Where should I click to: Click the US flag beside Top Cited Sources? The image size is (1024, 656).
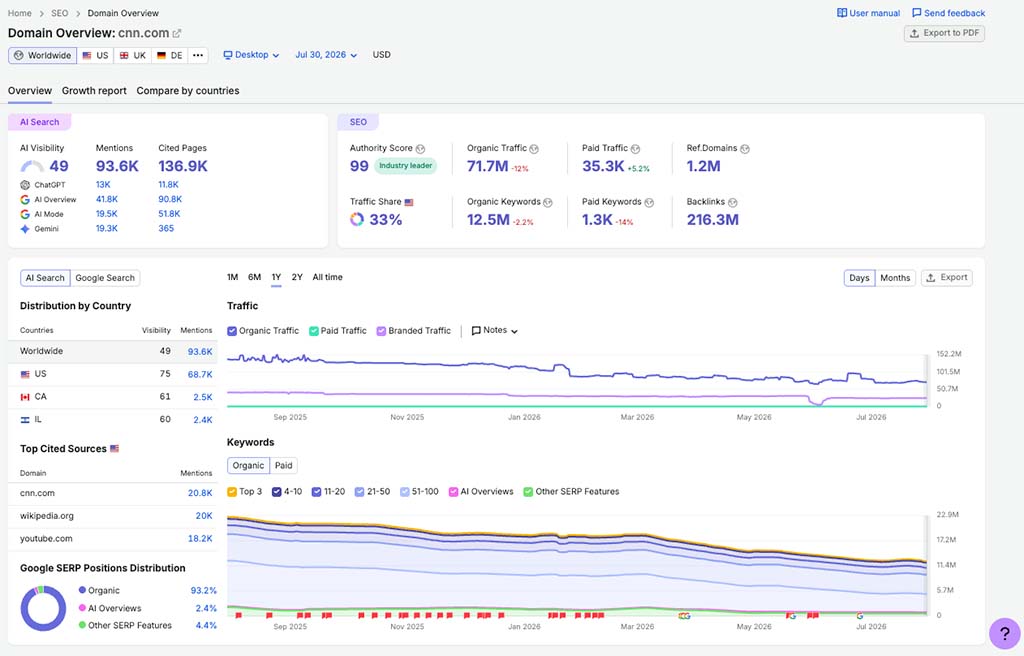[x=114, y=449]
